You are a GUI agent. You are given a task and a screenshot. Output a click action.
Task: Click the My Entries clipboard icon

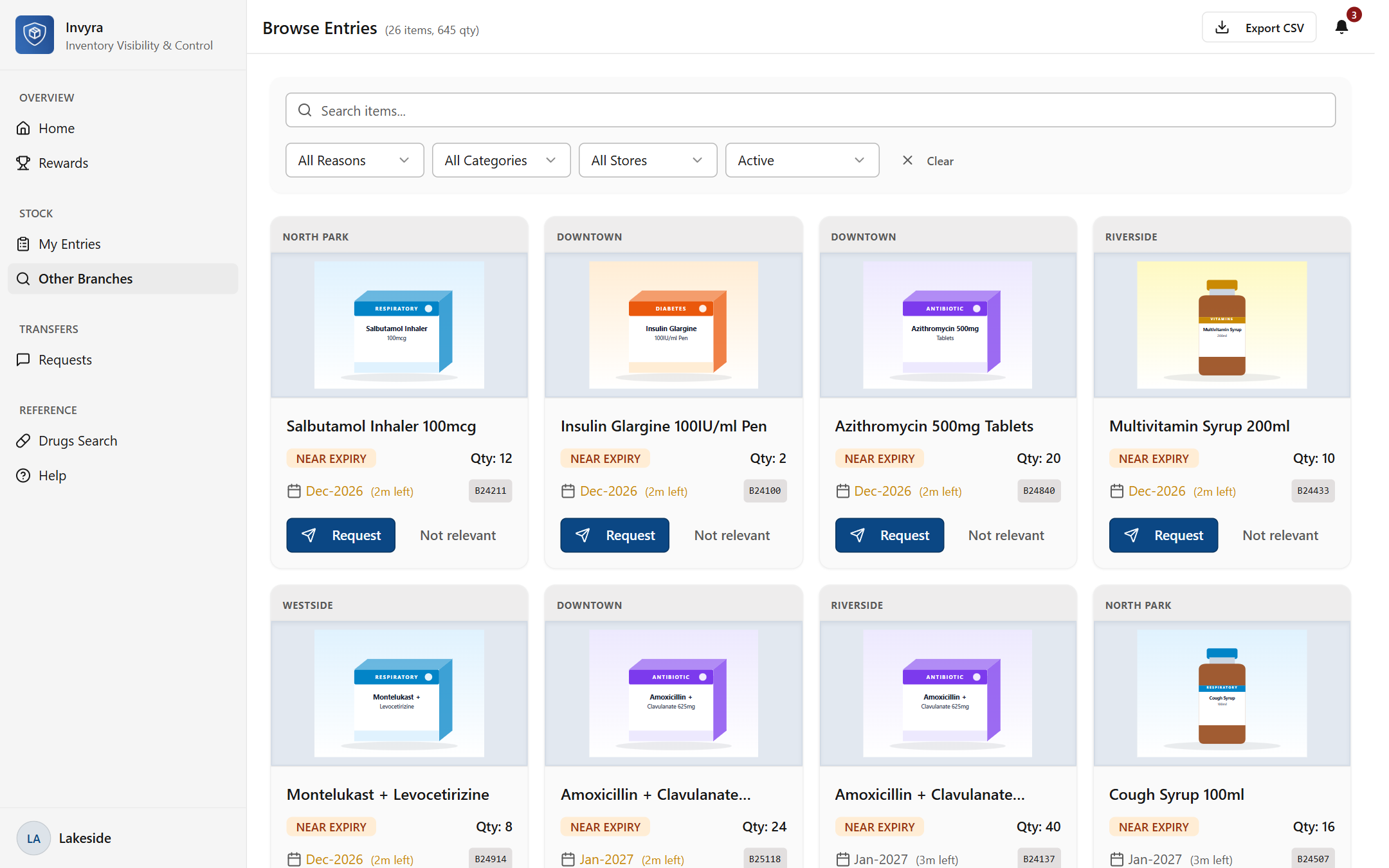click(23, 244)
